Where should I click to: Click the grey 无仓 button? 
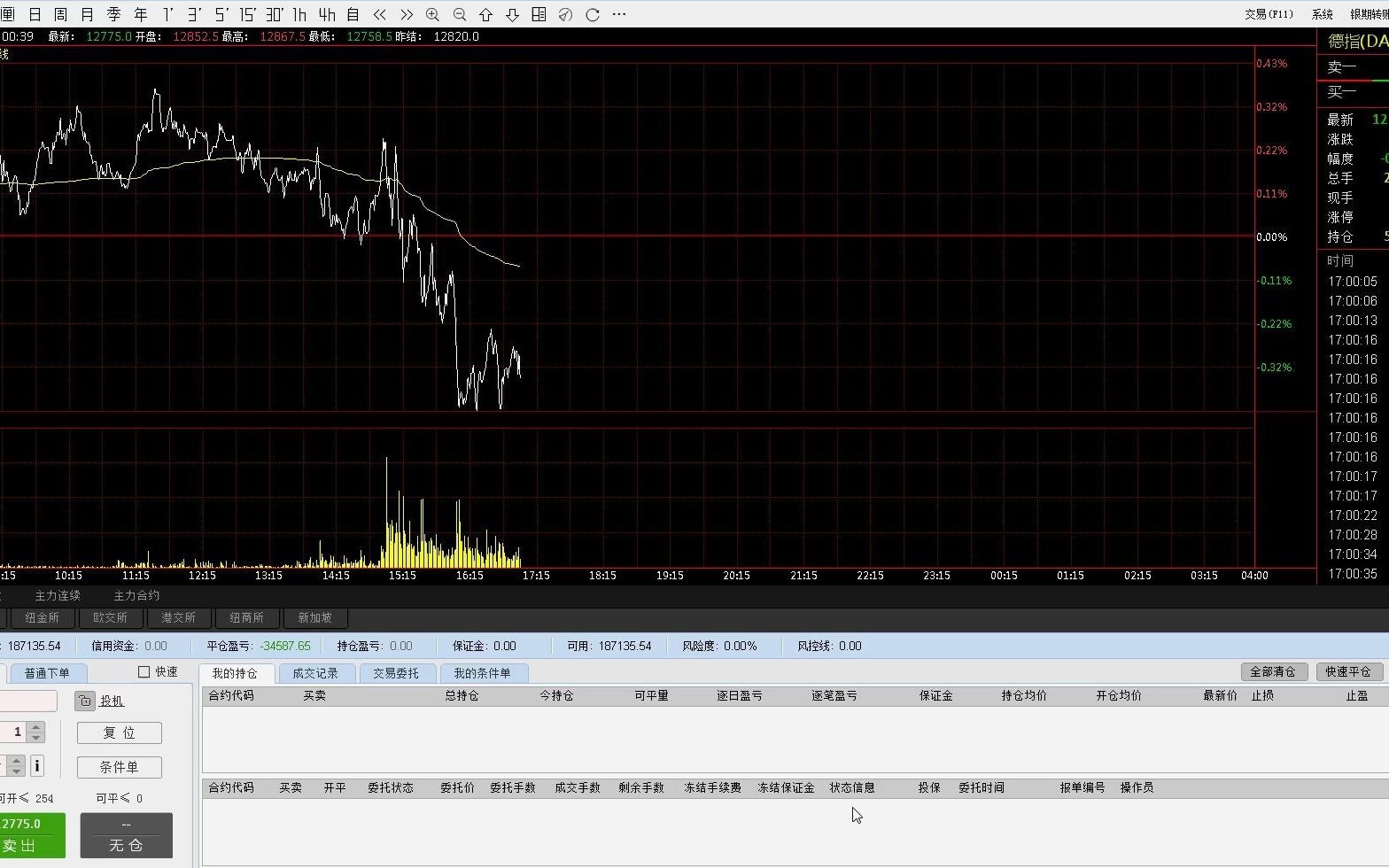coord(127,835)
